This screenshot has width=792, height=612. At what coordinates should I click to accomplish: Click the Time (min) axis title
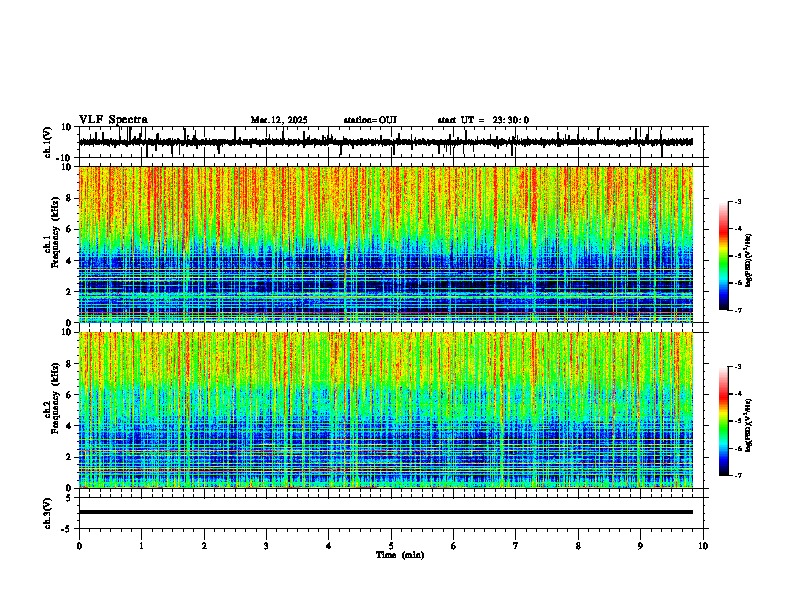pyautogui.click(x=400, y=555)
